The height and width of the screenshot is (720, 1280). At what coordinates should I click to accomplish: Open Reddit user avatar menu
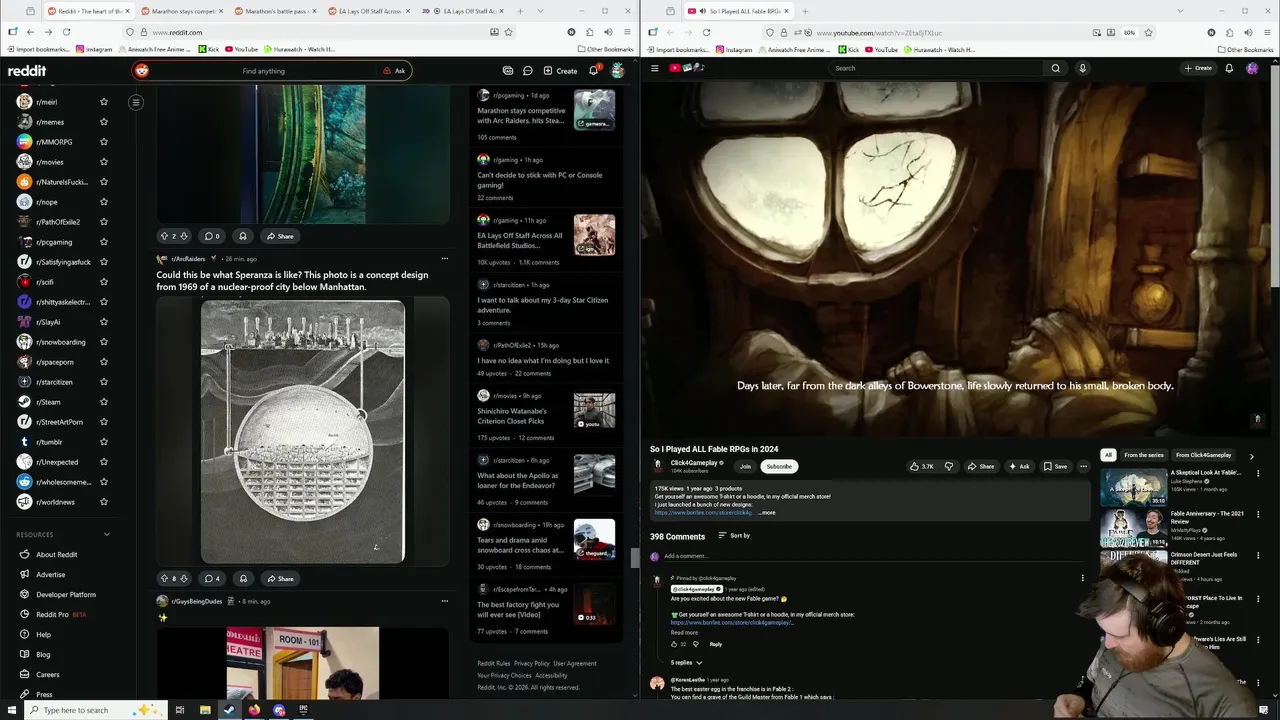coord(618,71)
